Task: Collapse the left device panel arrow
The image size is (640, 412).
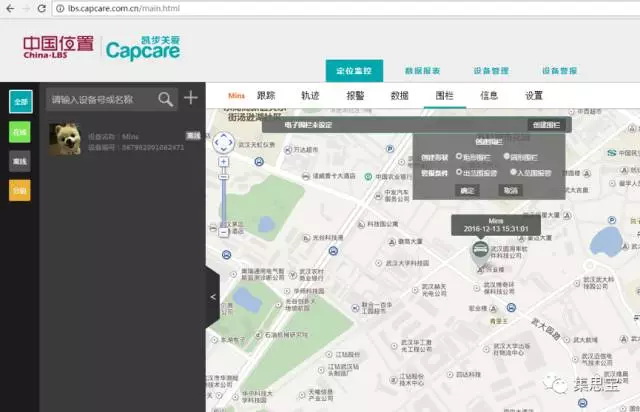Action: pyautogui.click(x=212, y=297)
